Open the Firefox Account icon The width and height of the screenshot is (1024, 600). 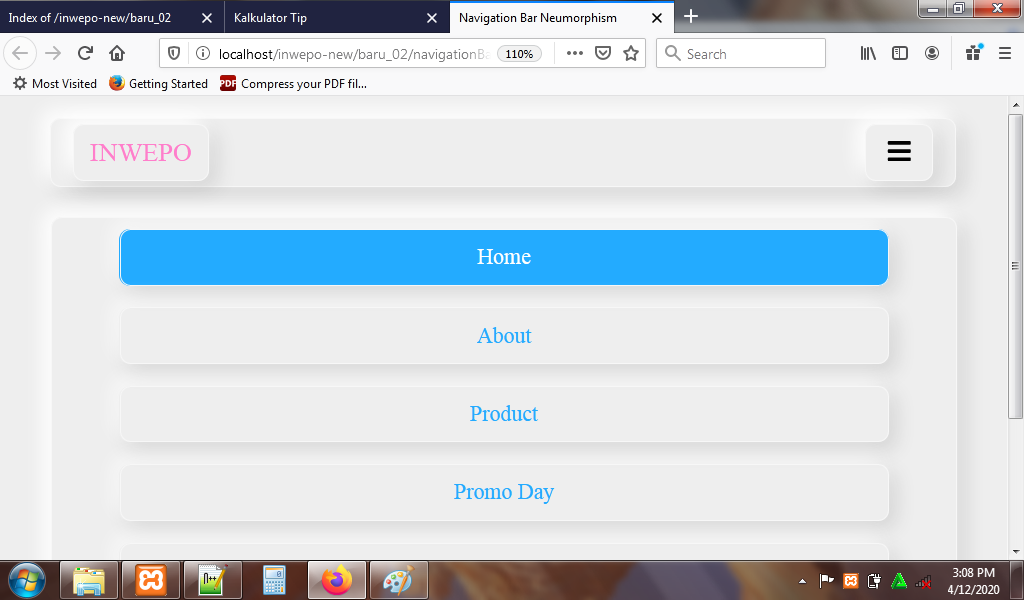click(932, 54)
